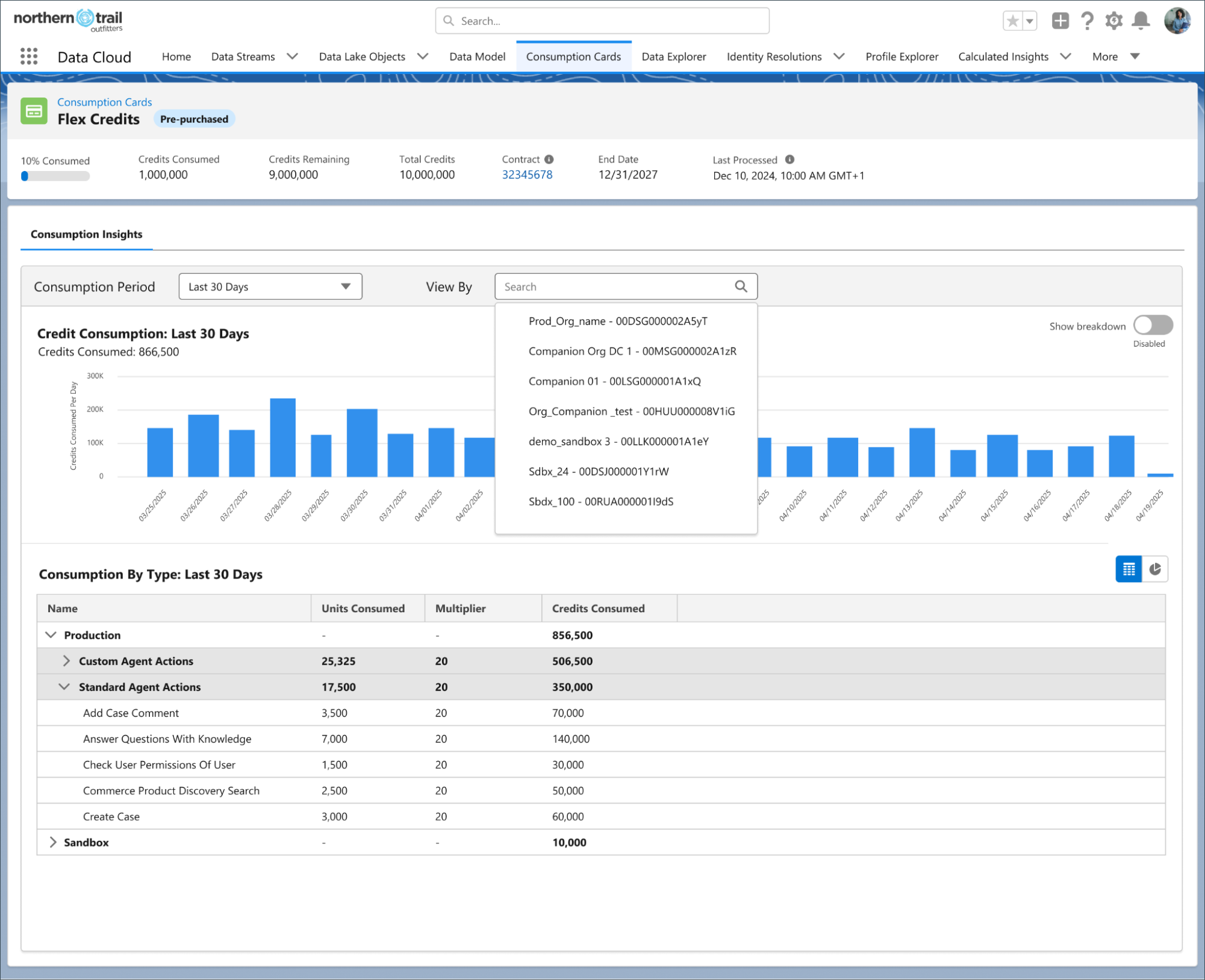Click the Contract info icon
Image resolution: width=1205 pixels, height=980 pixels.
click(x=549, y=160)
